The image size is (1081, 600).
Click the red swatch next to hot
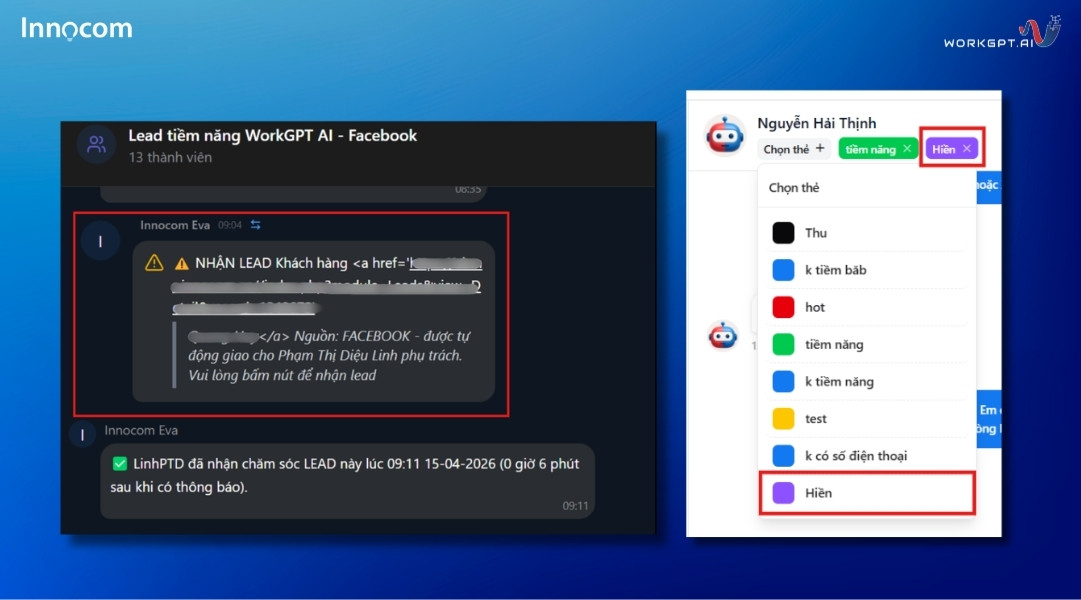[783, 307]
